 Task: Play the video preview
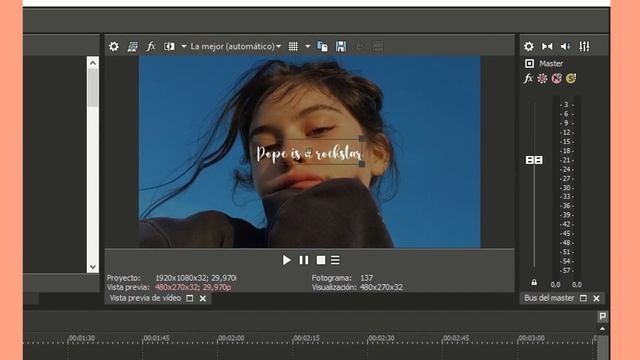click(287, 260)
